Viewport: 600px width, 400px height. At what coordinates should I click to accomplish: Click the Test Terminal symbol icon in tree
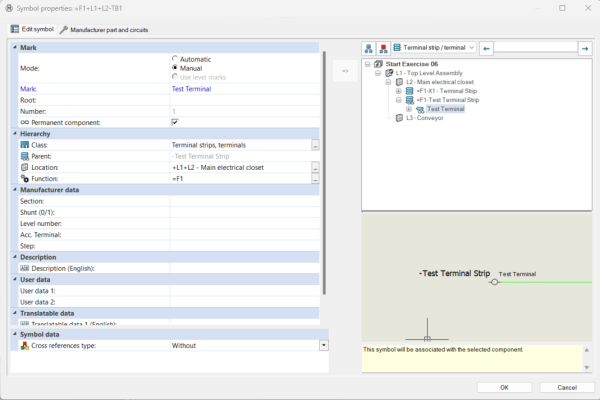pyautogui.click(x=420, y=109)
